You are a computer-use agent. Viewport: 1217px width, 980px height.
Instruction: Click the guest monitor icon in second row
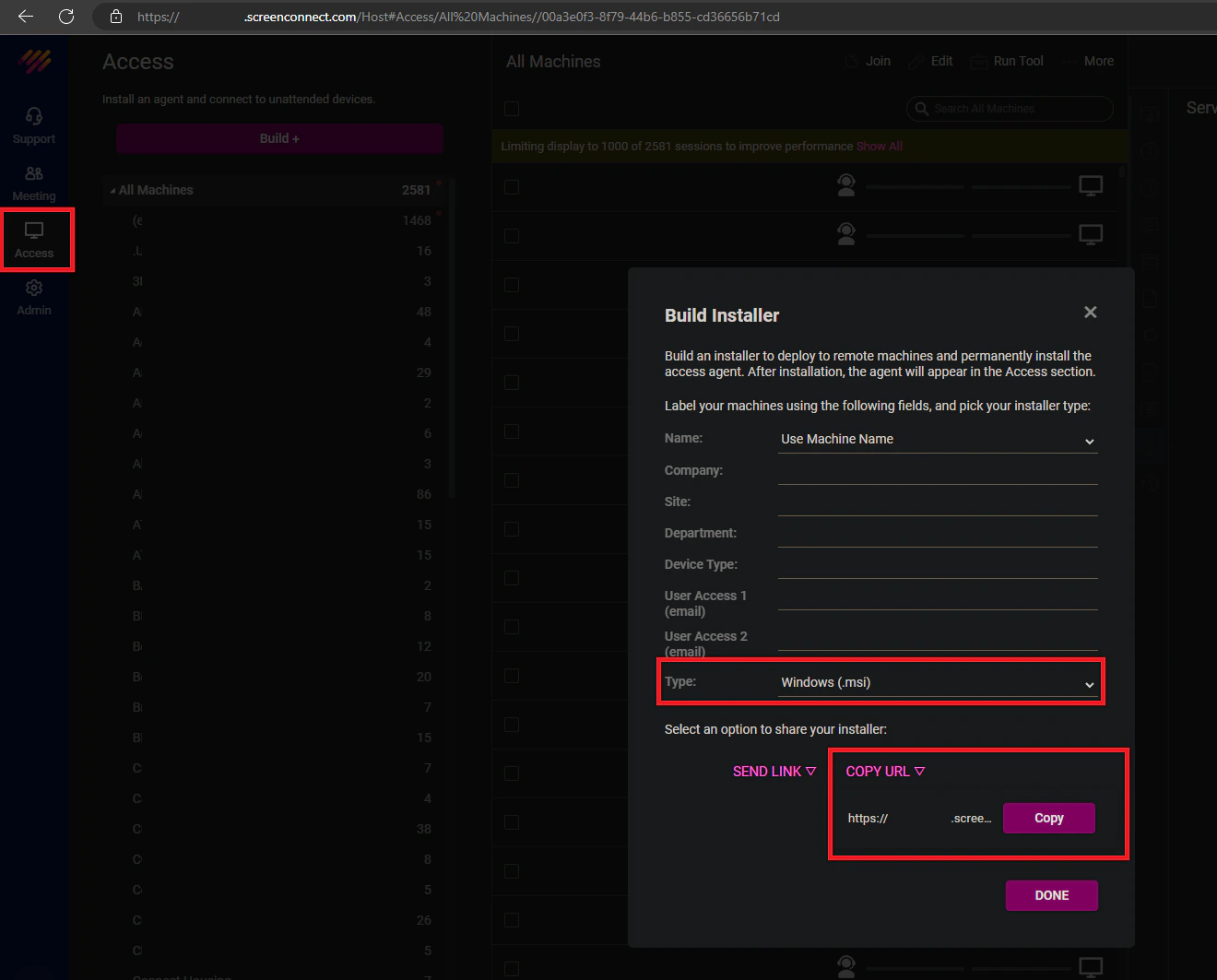click(1091, 235)
